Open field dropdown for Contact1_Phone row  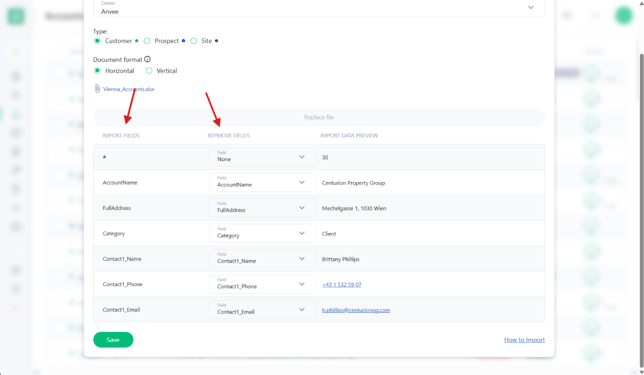262,284
